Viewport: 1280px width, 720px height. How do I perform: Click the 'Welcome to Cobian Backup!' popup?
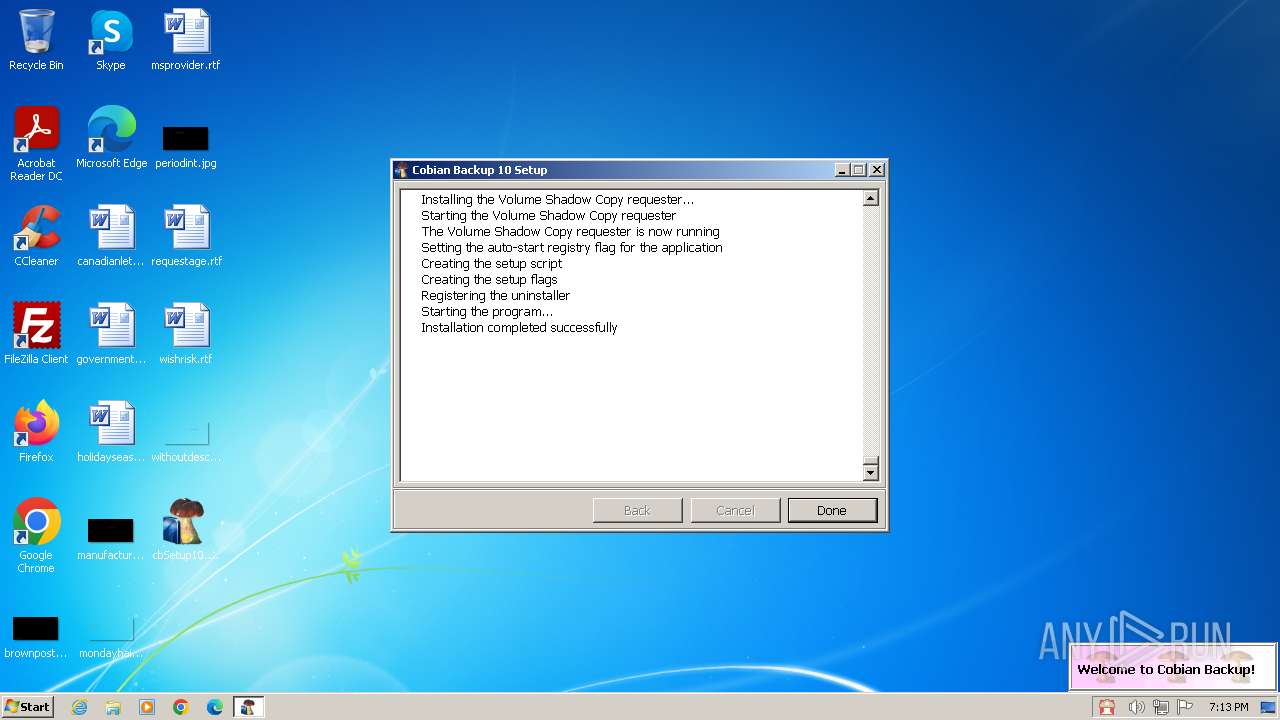(1173, 667)
